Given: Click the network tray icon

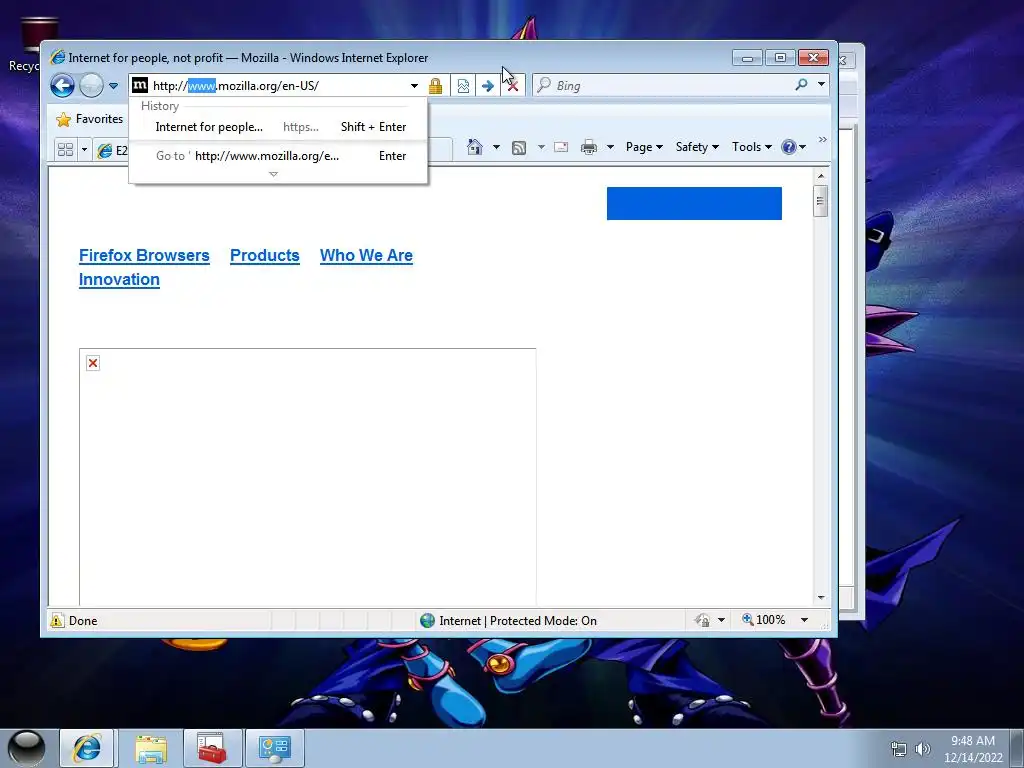Looking at the screenshot, I should click(x=899, y=749).
